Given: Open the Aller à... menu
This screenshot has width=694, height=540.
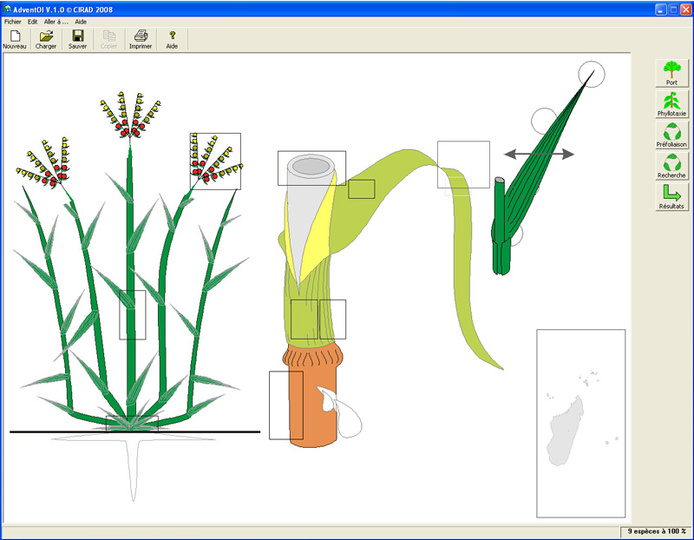Looking at the screenshot, I should [56, 21].
